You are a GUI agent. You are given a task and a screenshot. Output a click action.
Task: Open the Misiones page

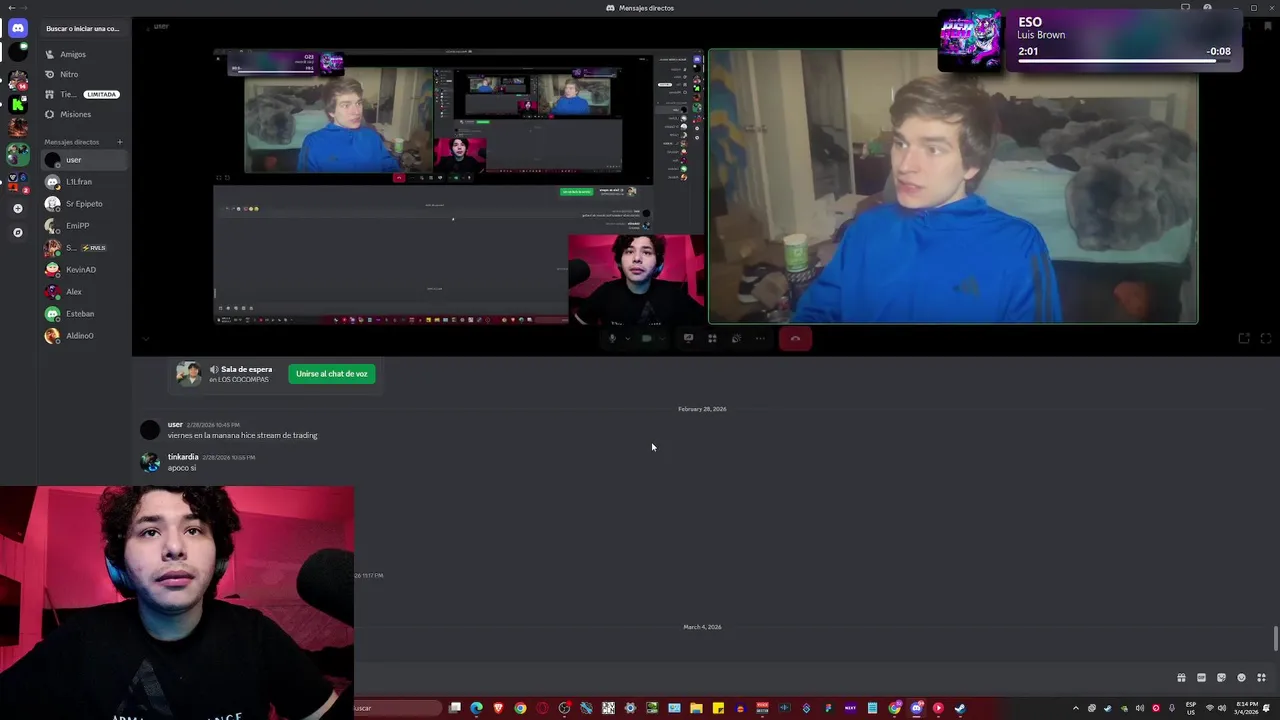(x=84, y=114)
